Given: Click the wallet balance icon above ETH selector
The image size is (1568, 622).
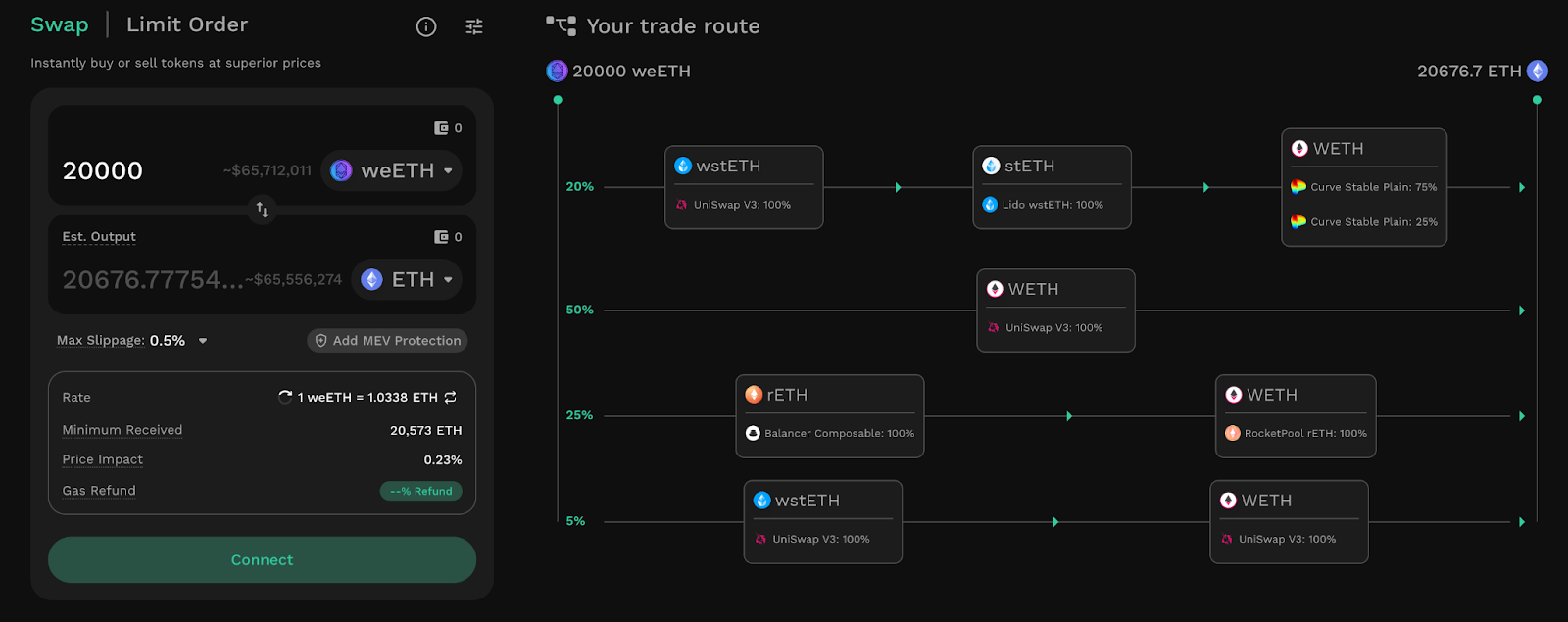Looking at the screenshot, I should 441,237.
